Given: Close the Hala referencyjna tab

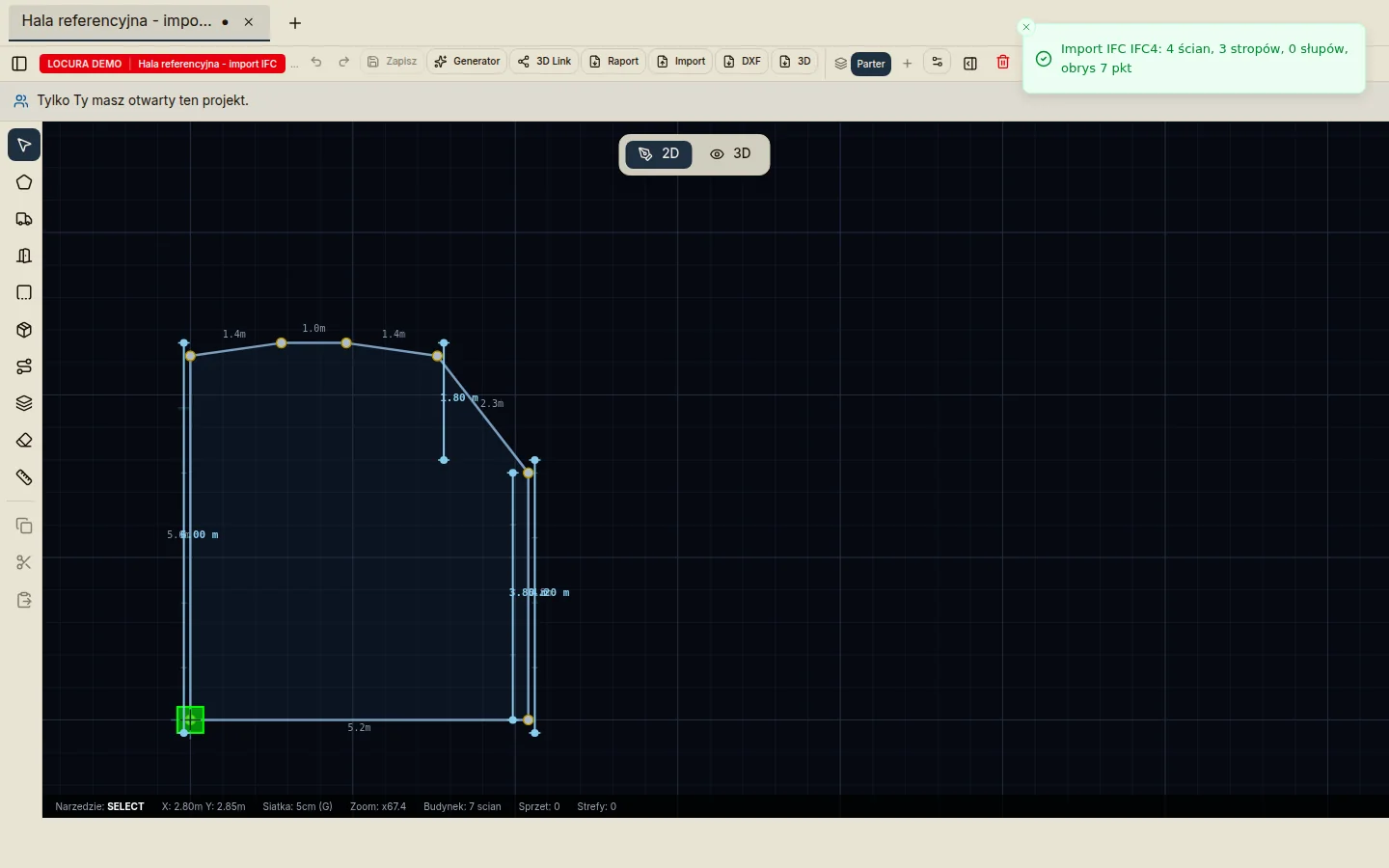Looking at the screenshot, I should pyautogui.click(x=249, y=22).
